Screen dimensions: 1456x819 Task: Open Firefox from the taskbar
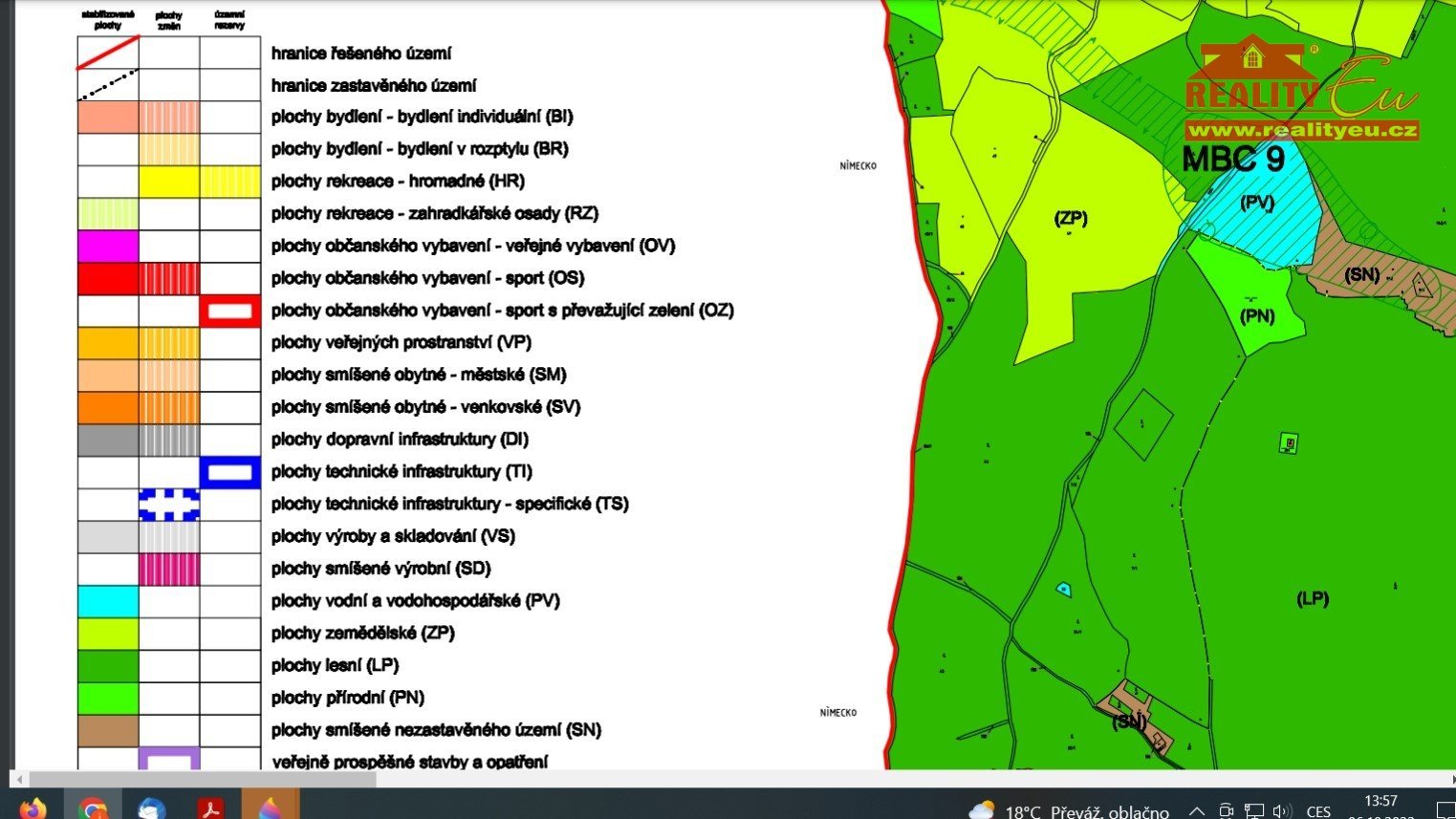[33, 808]
